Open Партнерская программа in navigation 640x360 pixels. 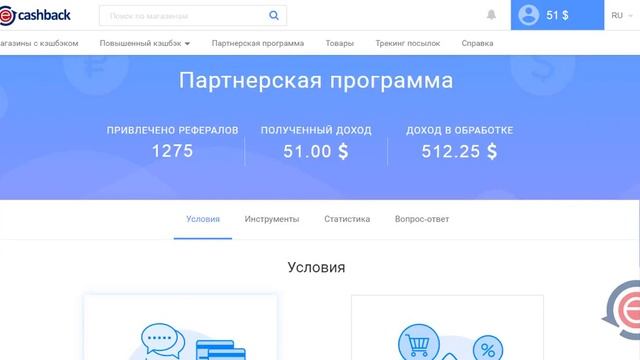pyautogui.click(x=258, y=43)
